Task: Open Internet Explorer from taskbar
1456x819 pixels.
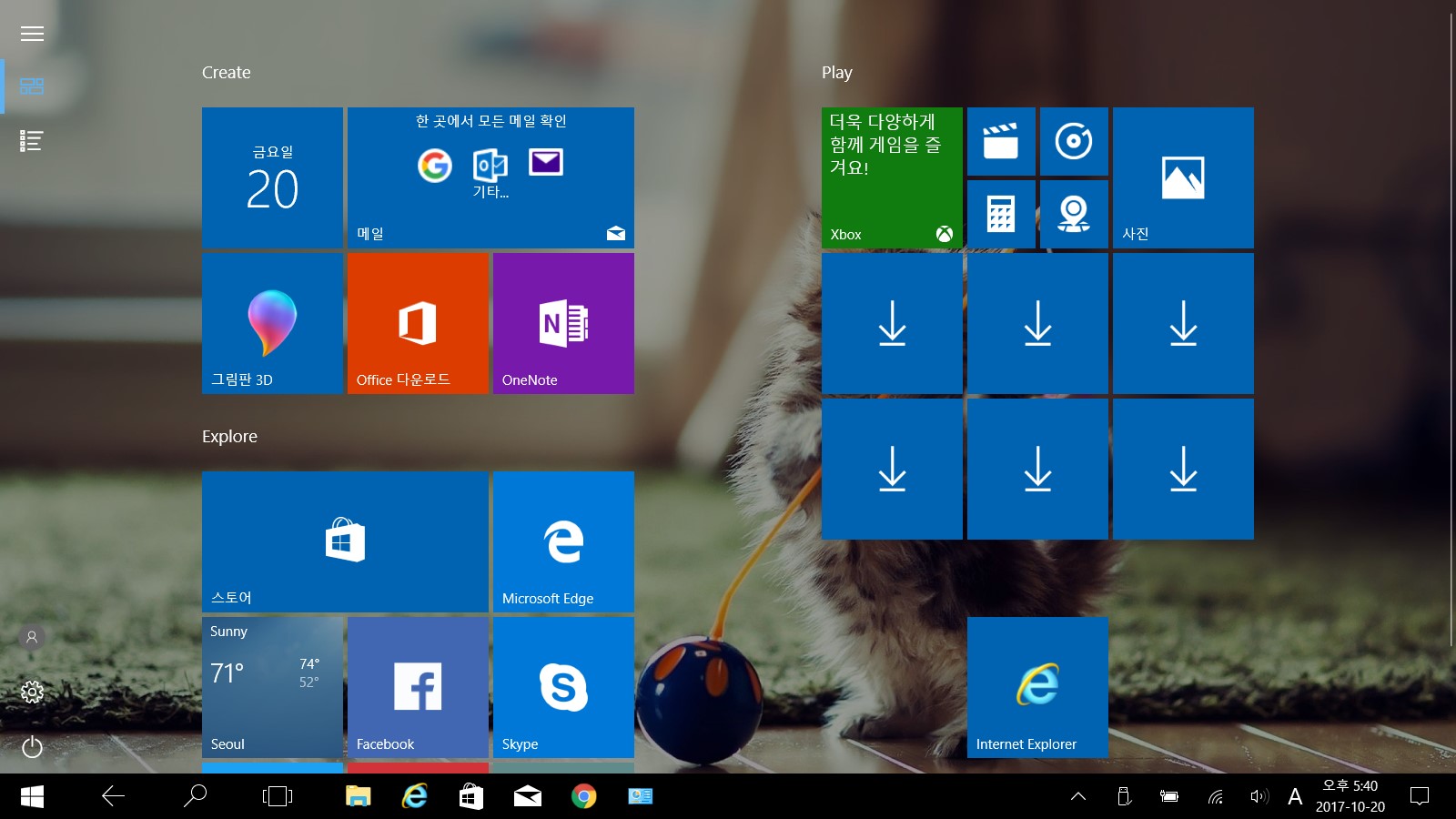Action: click(415, 796)
